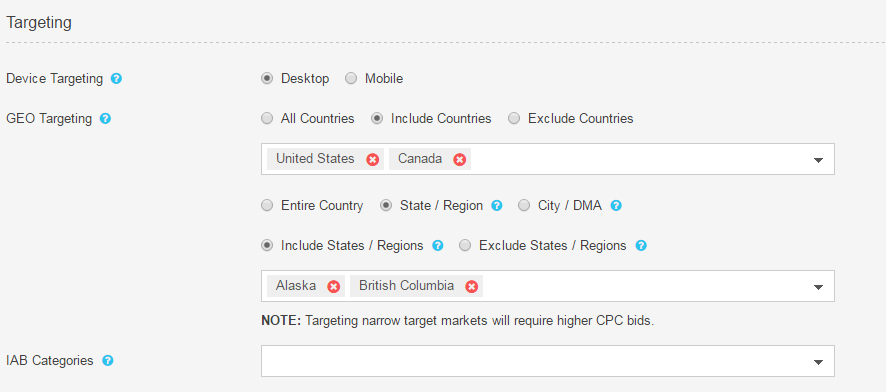Screen dimensions: 886x392
Task: Select the Entire Country option
Action: pos(267,206)
